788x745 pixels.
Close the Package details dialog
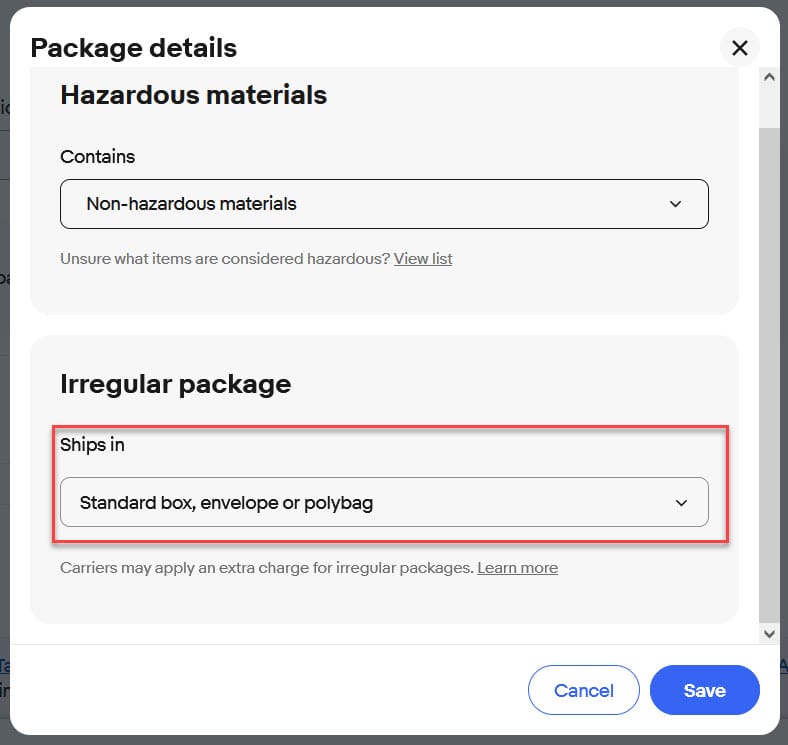click(x=740, y=48)
